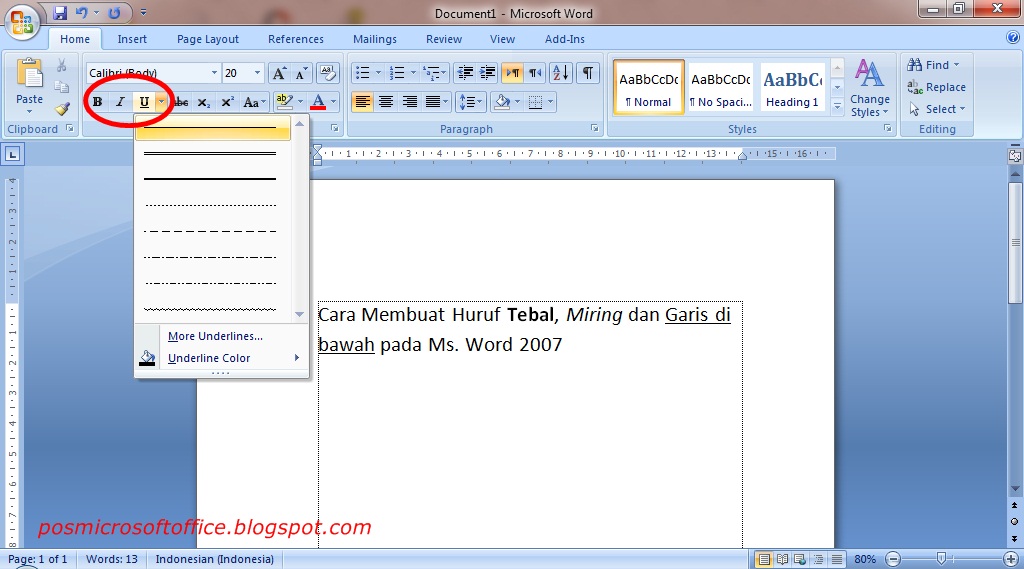Click the tab selector L icon
Image resolution: width=1024 pixels, height=569 pixels.
click(12, 154)
